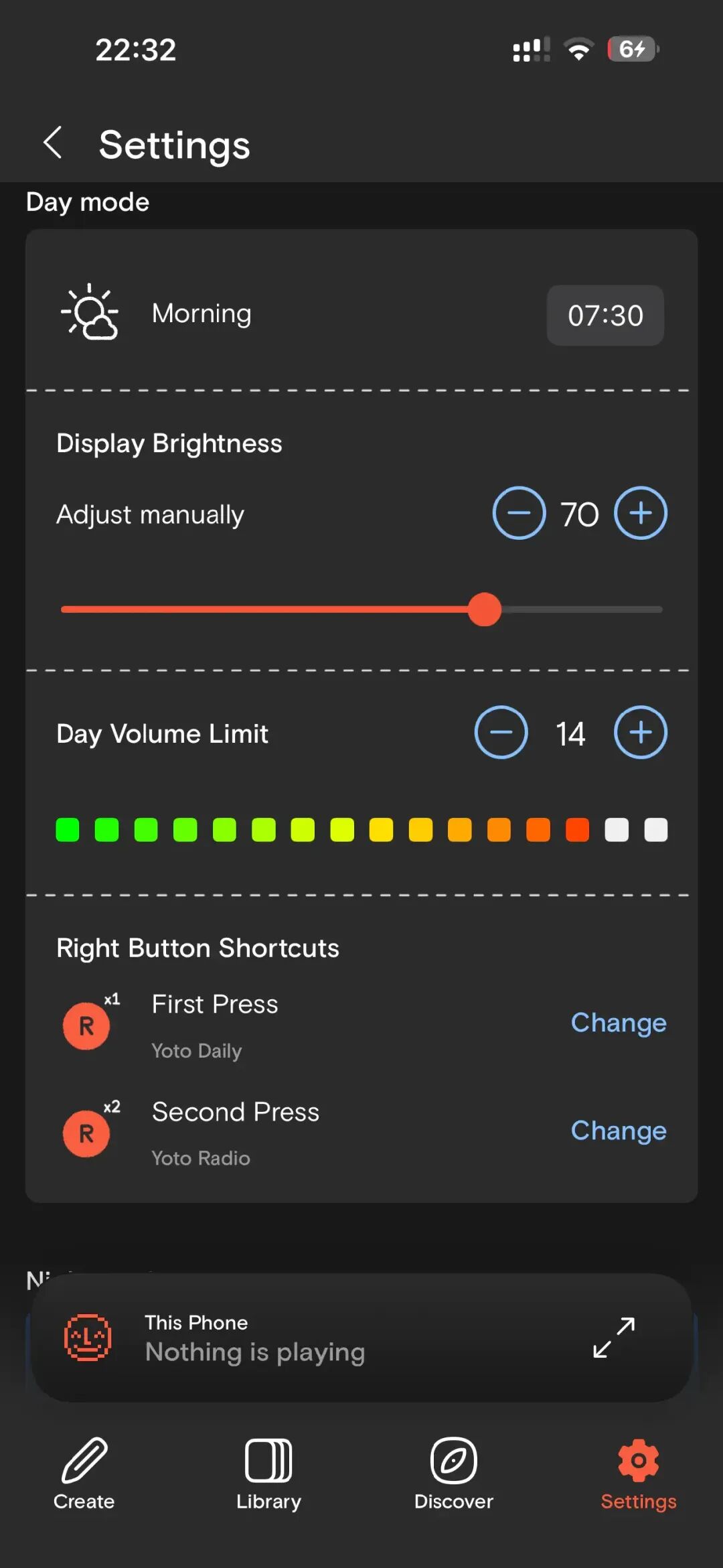This screenshot has height=1568, width=723.
Task: Lower the Day Volume Limit
Action: [x=501, y=732]
